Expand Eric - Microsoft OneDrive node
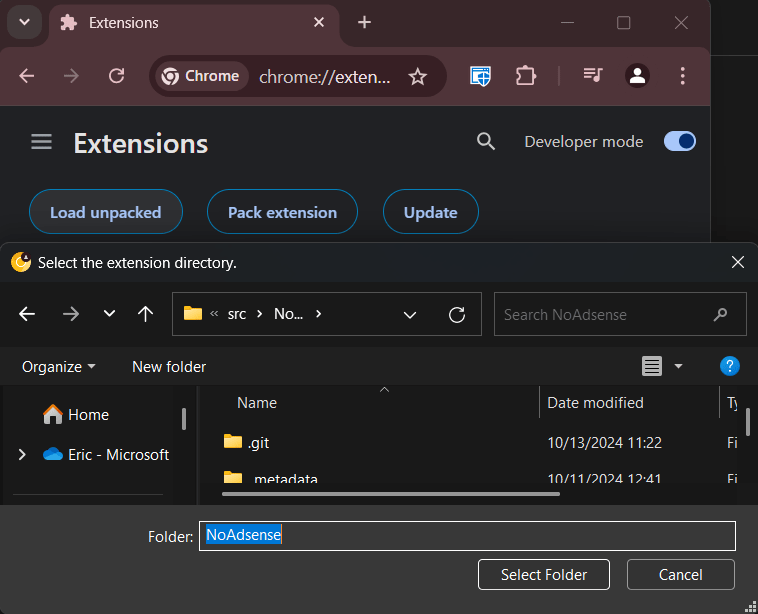This screenshot has height=614, width=758. click(x=22, y=454)
